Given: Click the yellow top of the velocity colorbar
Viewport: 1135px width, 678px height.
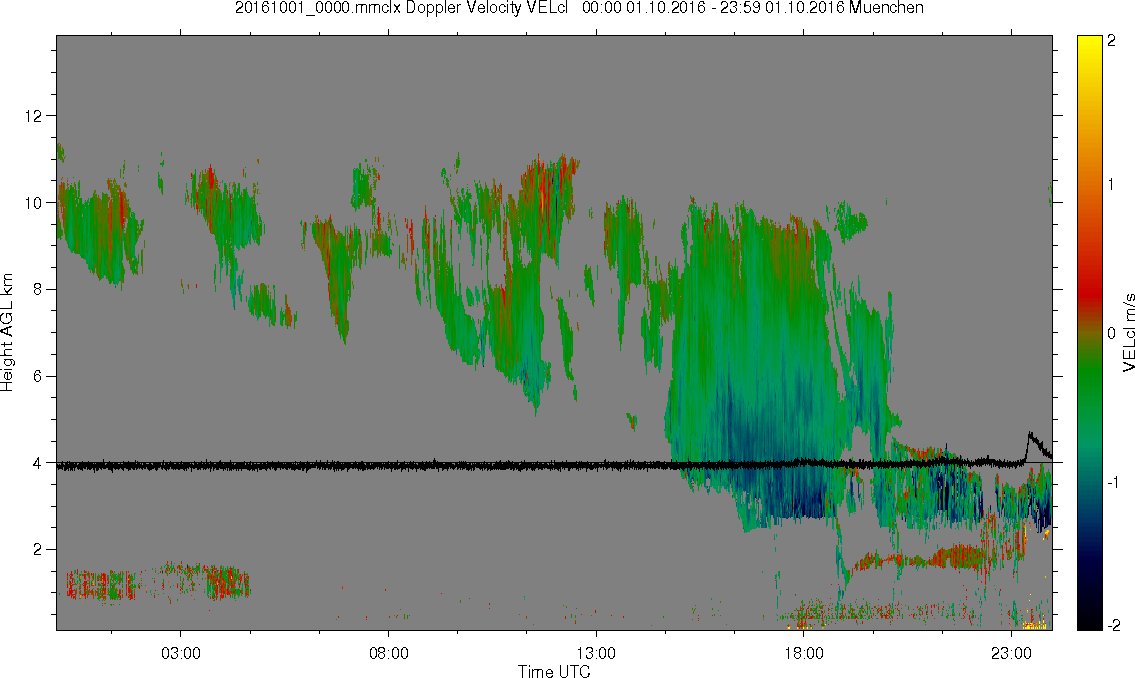Looking at the screenshot, I should [1089, 45].
